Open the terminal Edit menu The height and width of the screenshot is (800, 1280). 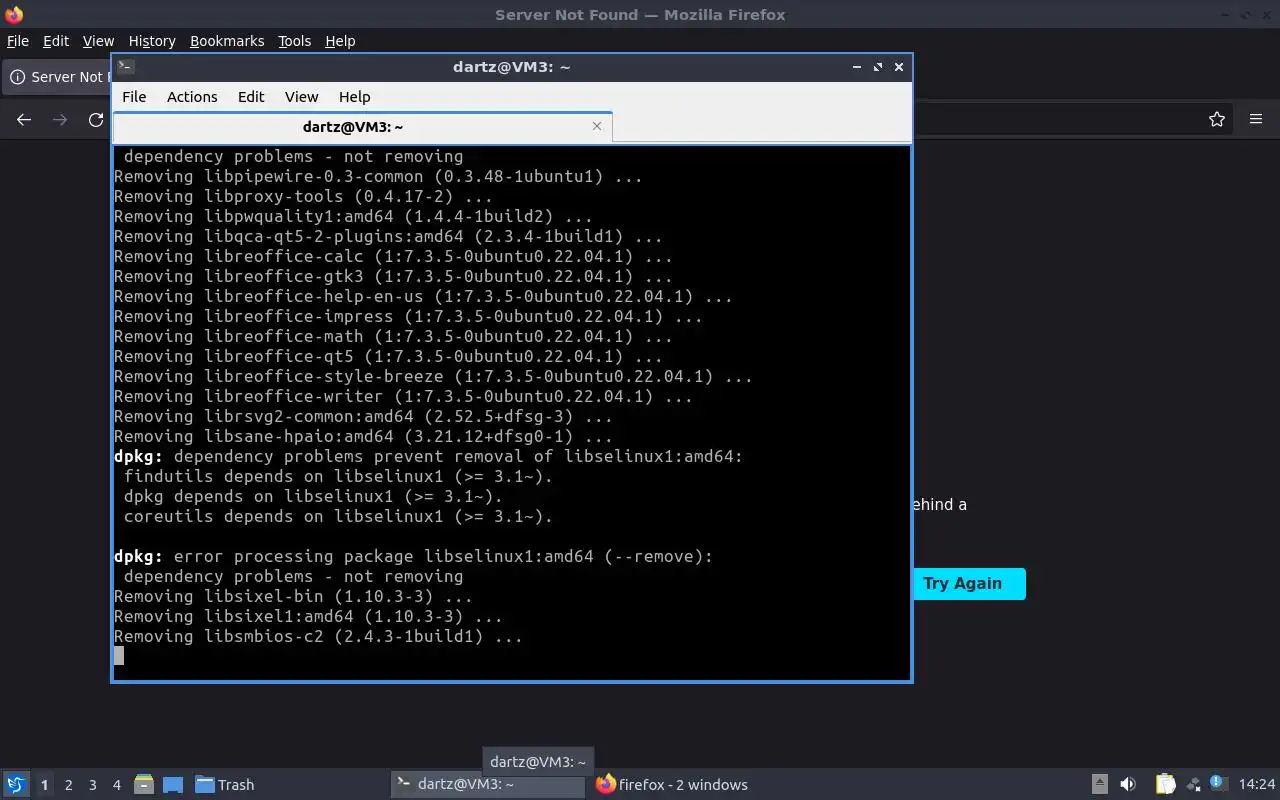[x=251, y=97]
